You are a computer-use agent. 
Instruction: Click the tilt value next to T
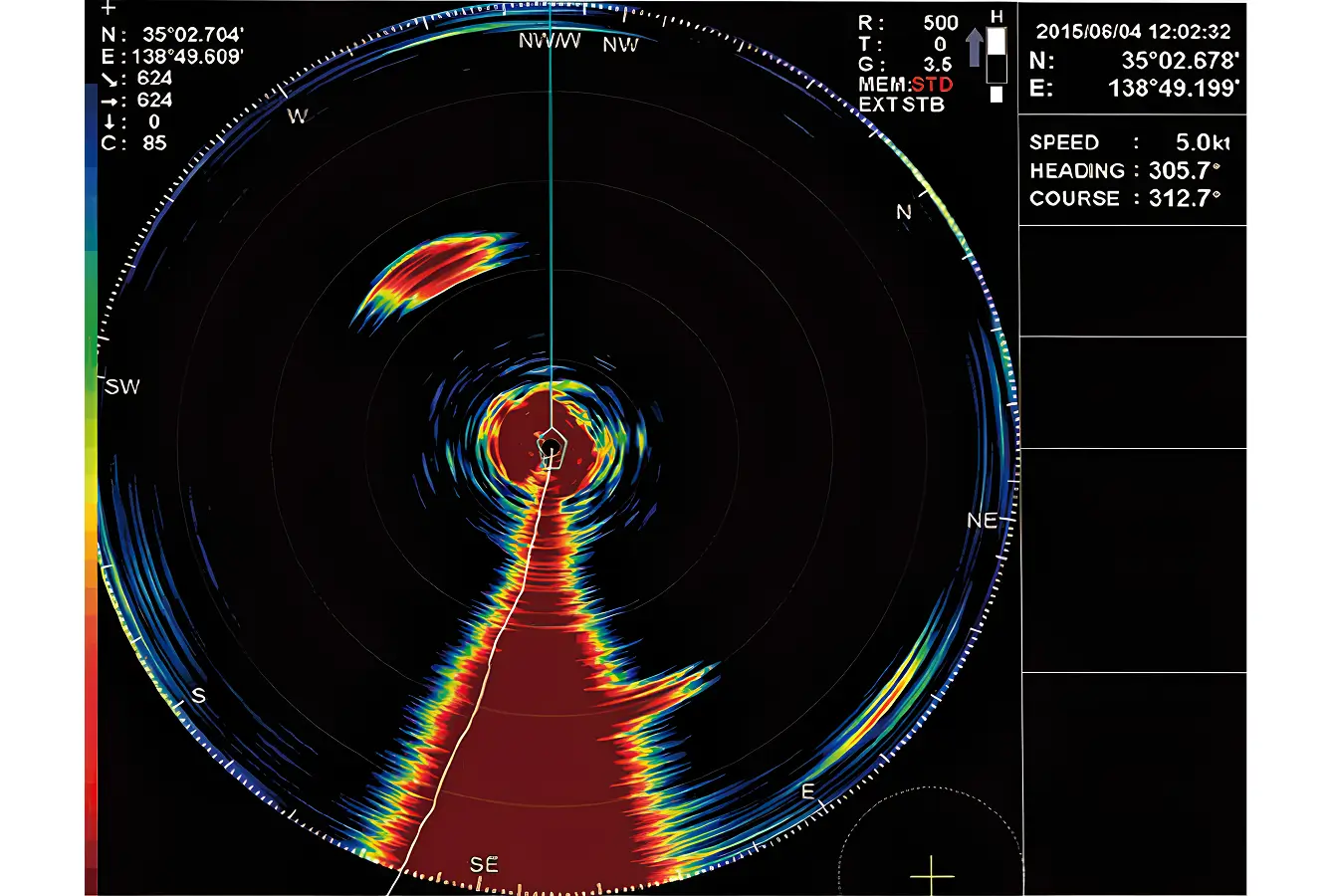click(940, 45)
